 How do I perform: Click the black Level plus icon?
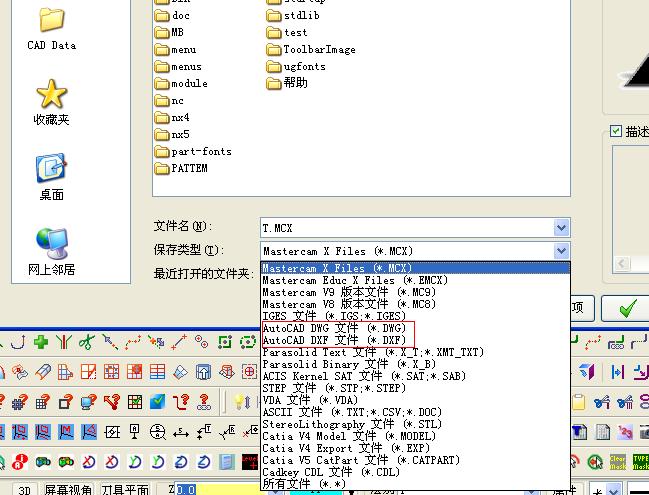point(250,461)
